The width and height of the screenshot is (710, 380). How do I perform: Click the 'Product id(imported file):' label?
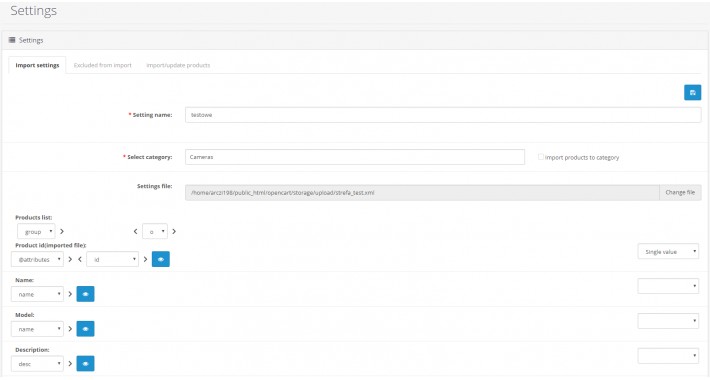(51, 245)
